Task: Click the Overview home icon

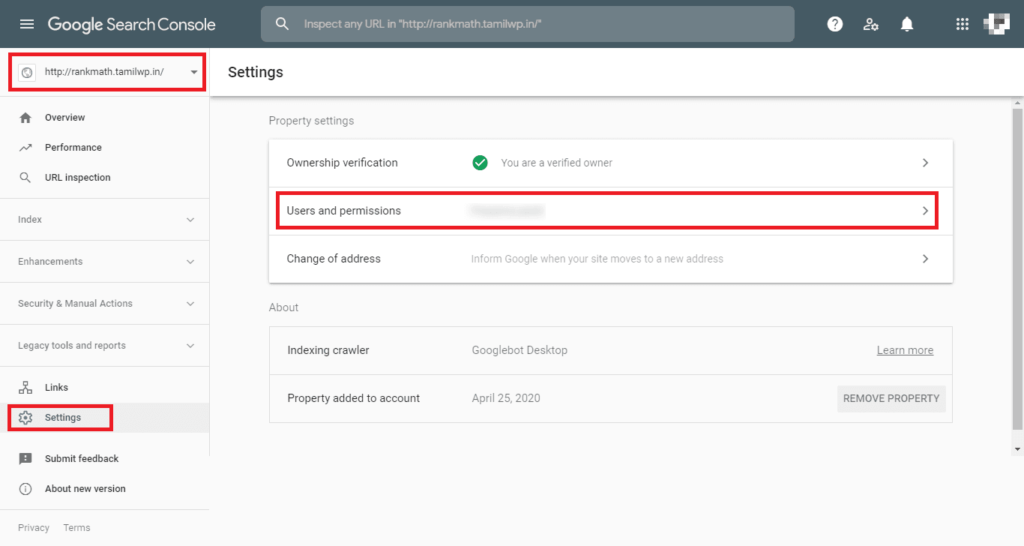Action: pos(25,118)
